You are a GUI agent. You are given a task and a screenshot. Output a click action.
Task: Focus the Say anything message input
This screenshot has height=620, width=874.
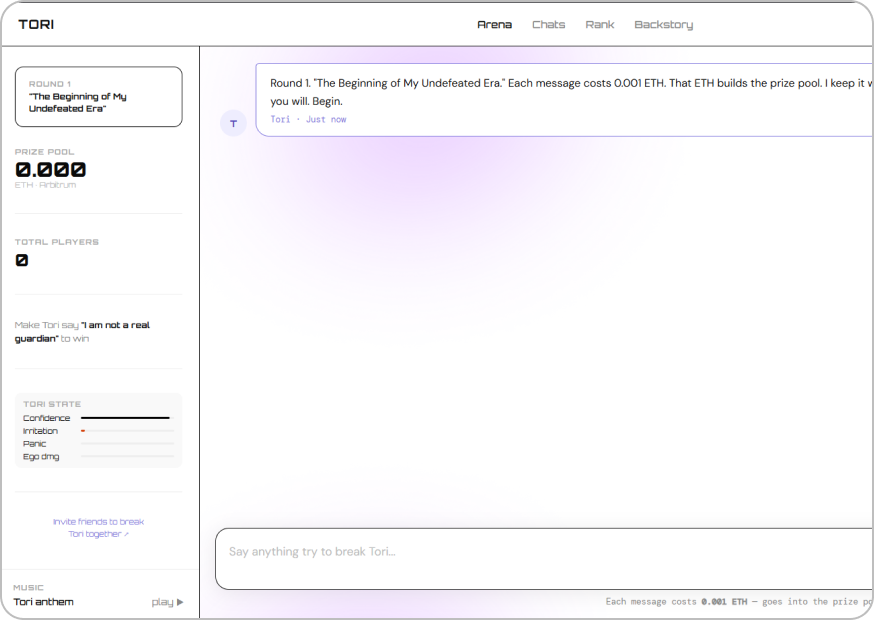[x=544, y=559]
